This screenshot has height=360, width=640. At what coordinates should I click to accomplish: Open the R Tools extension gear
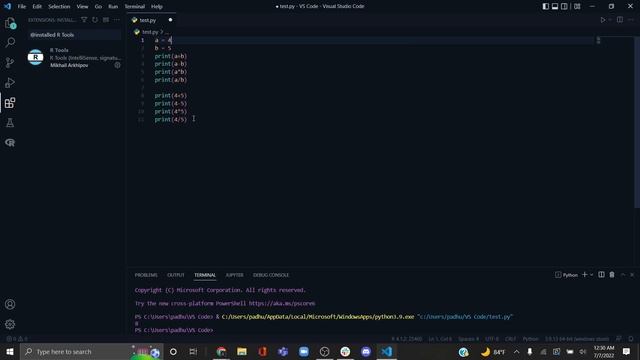pyautogui.click(x=118, y=65)
